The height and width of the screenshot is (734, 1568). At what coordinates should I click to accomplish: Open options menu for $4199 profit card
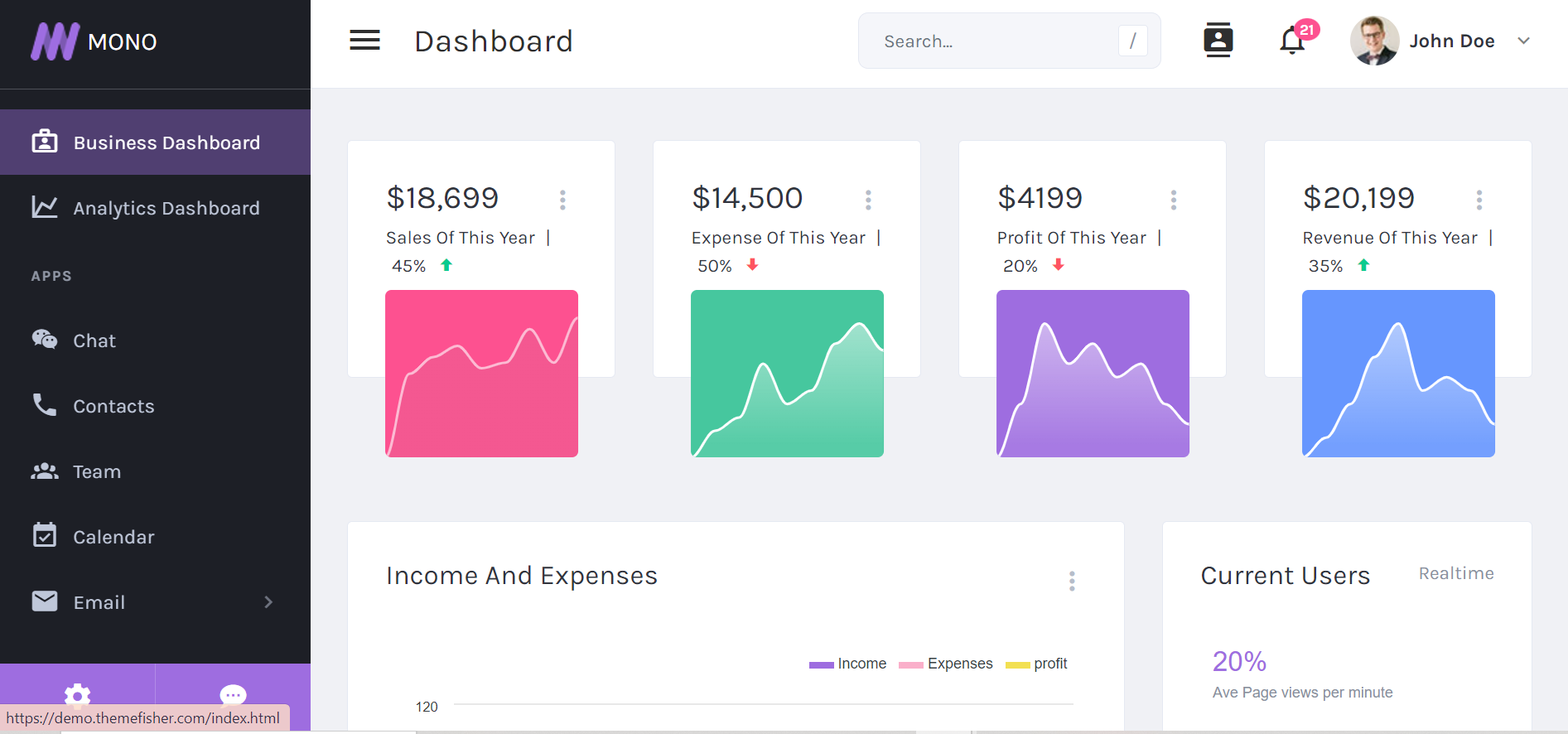(1173, 200)
